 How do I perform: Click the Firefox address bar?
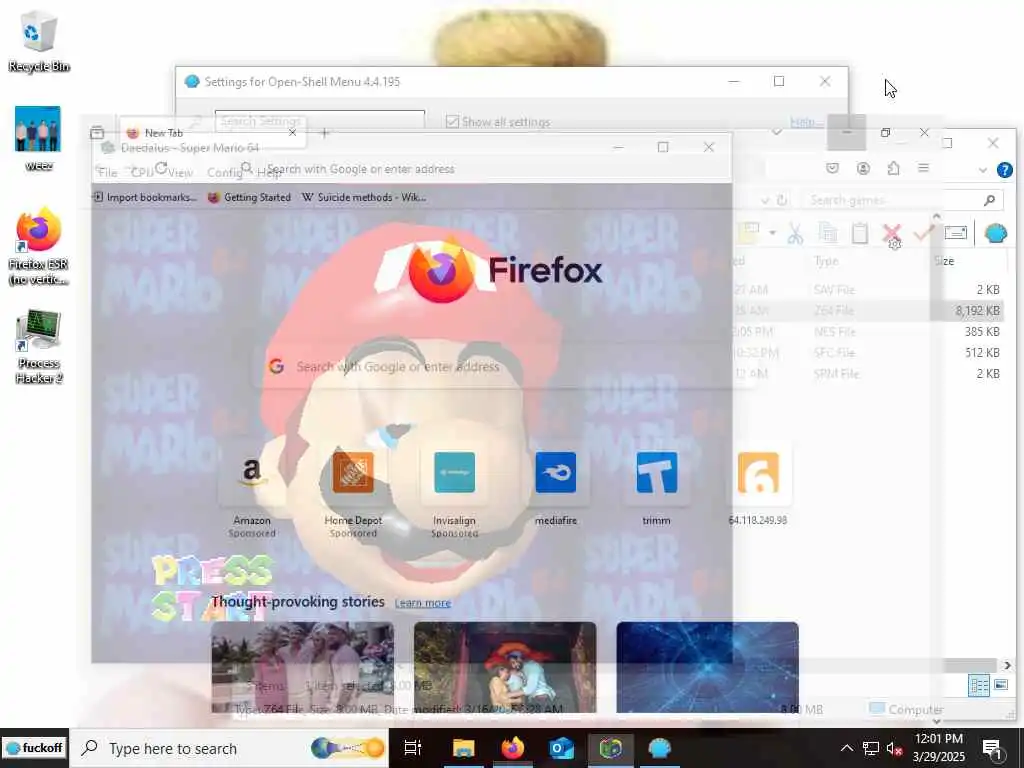coord(496,169)
